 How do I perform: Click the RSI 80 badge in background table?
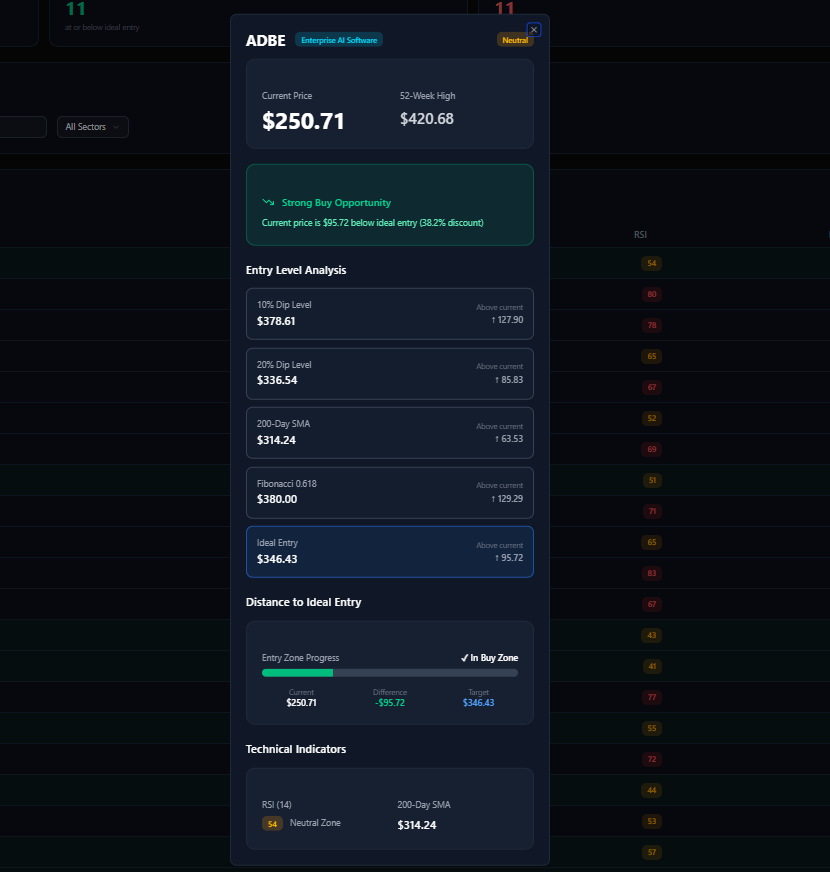[x=651, y=294]
